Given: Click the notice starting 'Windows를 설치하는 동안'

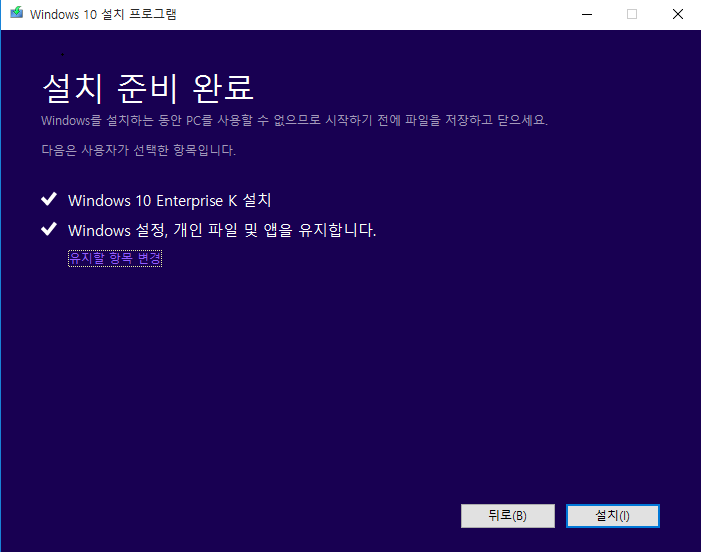Looking at the screenshot, I should tap(294, 120).
